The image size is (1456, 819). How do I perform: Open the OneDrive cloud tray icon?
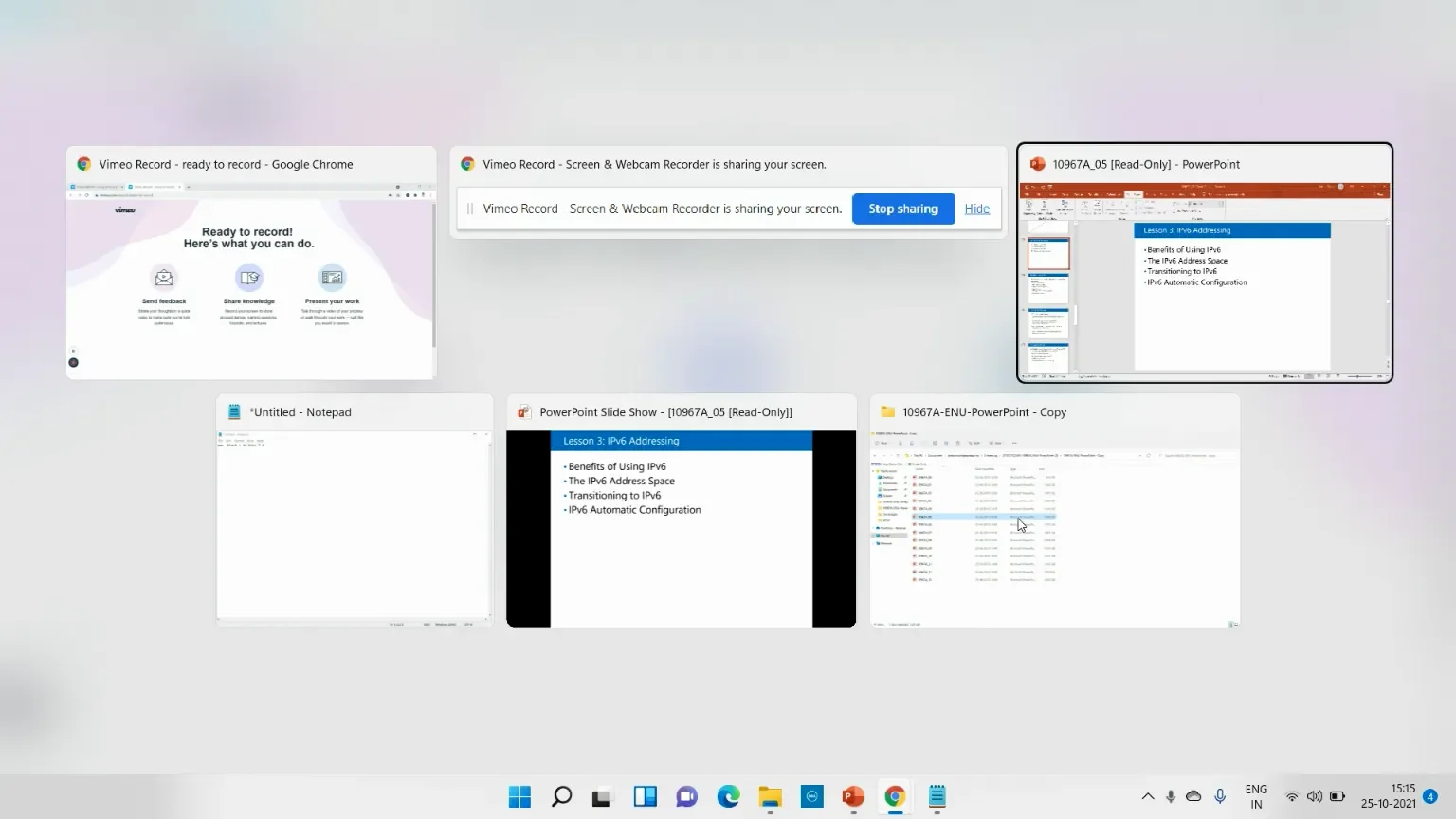pos(1194,796)
